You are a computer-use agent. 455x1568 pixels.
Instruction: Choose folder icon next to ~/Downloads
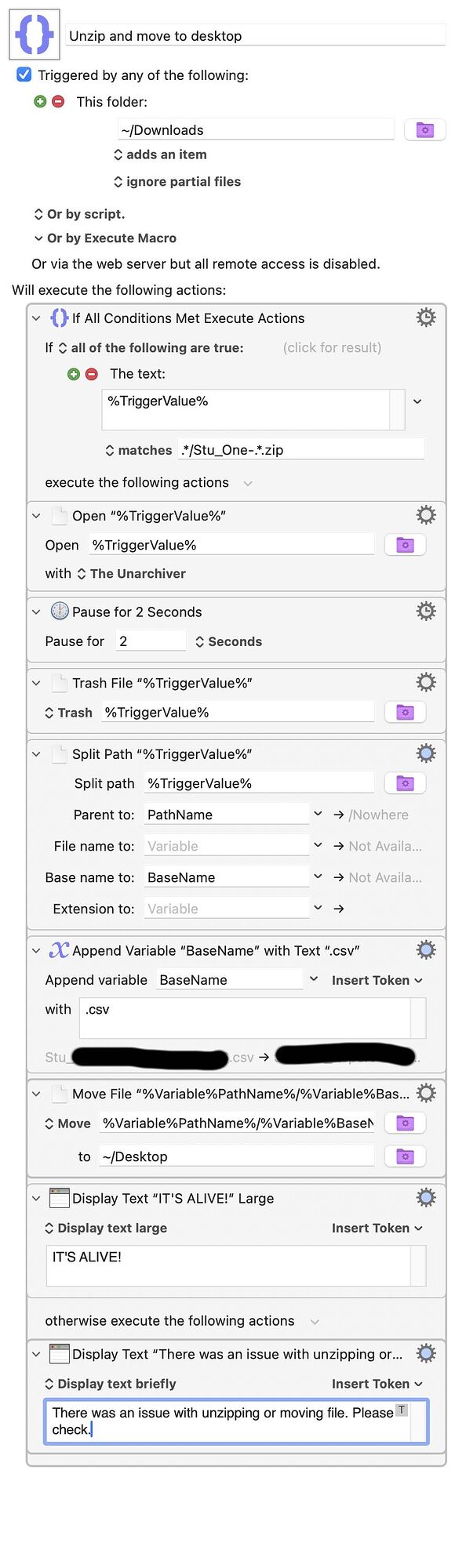424,130
